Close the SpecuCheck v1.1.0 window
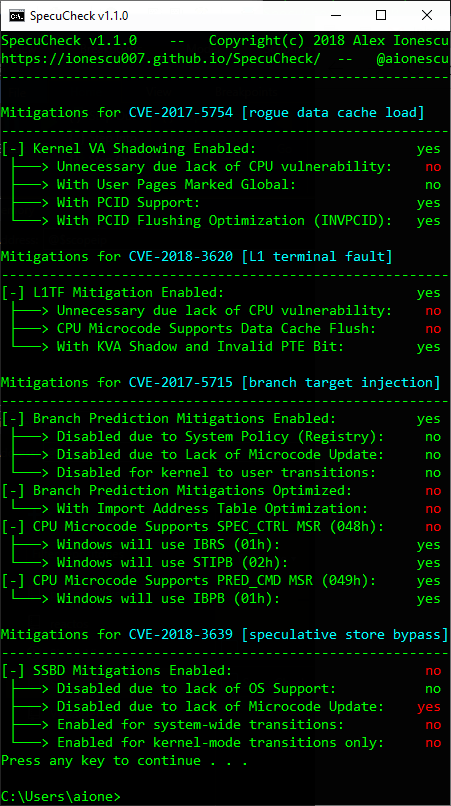This screenshot has width=451, height=806. (x=426, y=15)
